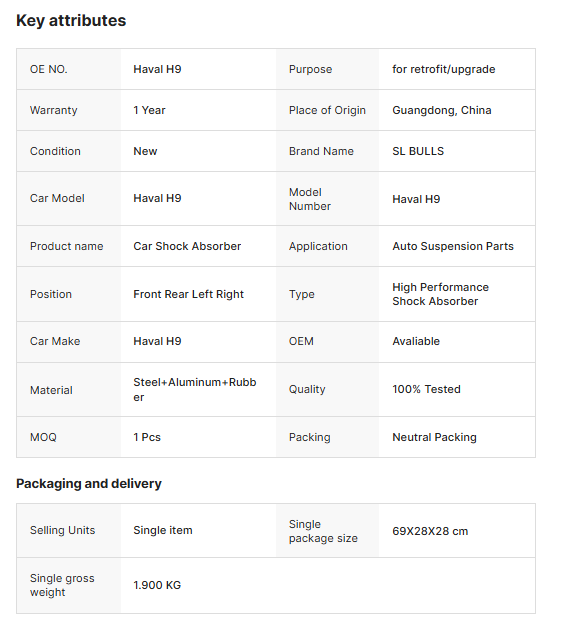564x632 pixels.
Task: Select the Auto Suspension Parts application value
Action: click(453, 246)
